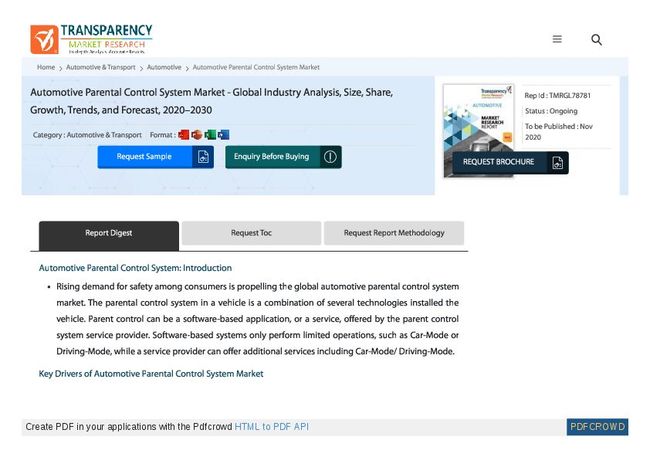Click the Status: Ongoing text
650x460 pixels.
[551, 111]
